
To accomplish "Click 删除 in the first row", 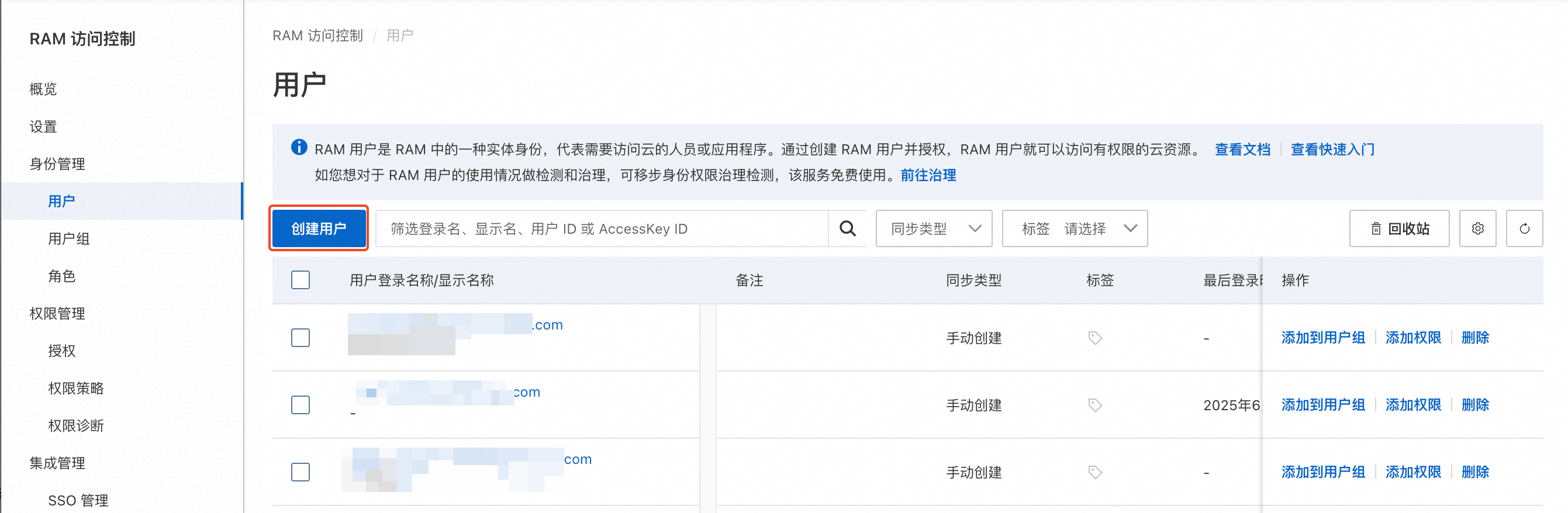I will 1475,338.
